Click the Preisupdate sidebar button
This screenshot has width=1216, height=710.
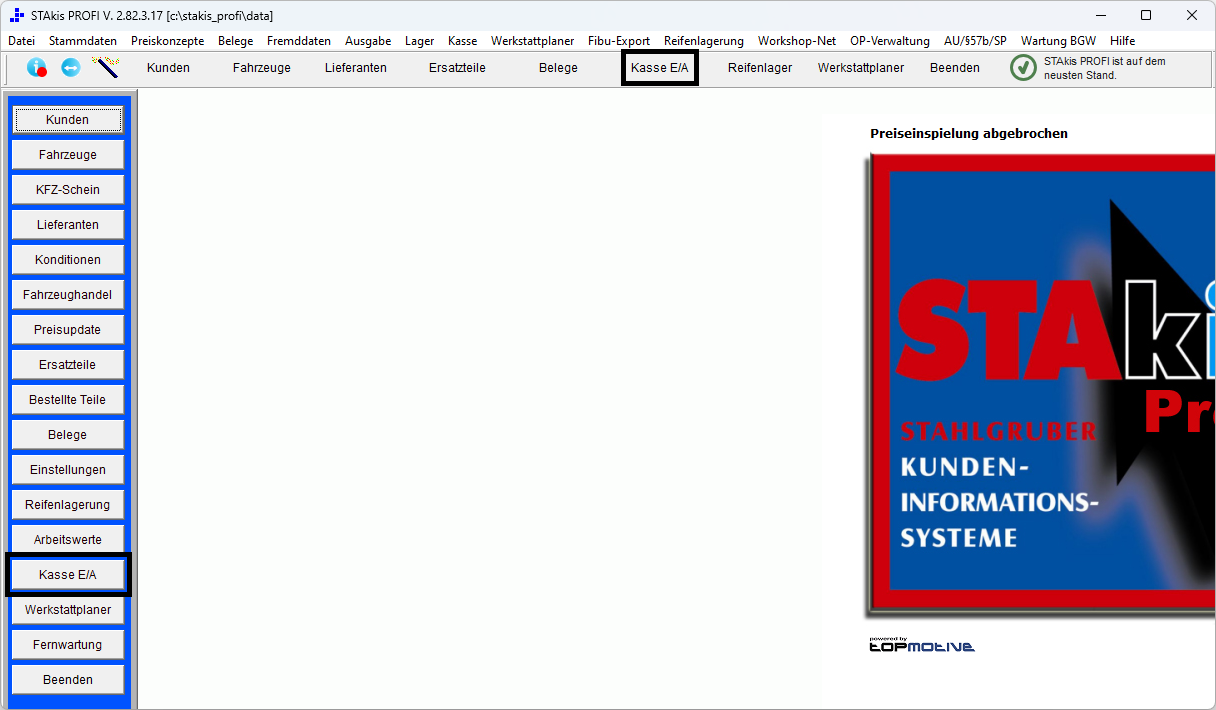(68, 330)
